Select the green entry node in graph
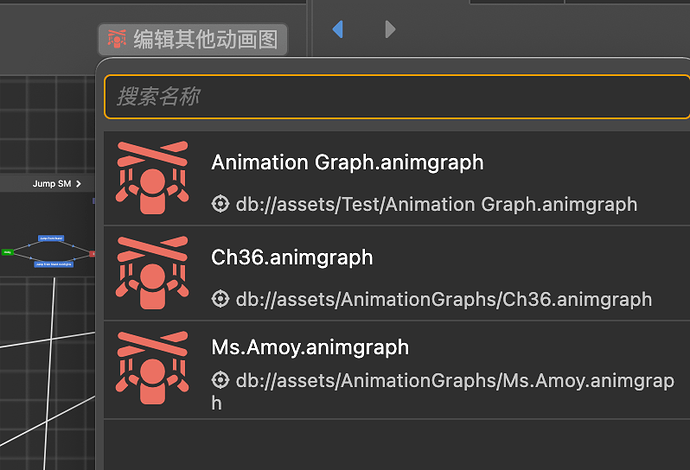 [x=7, y=252]
